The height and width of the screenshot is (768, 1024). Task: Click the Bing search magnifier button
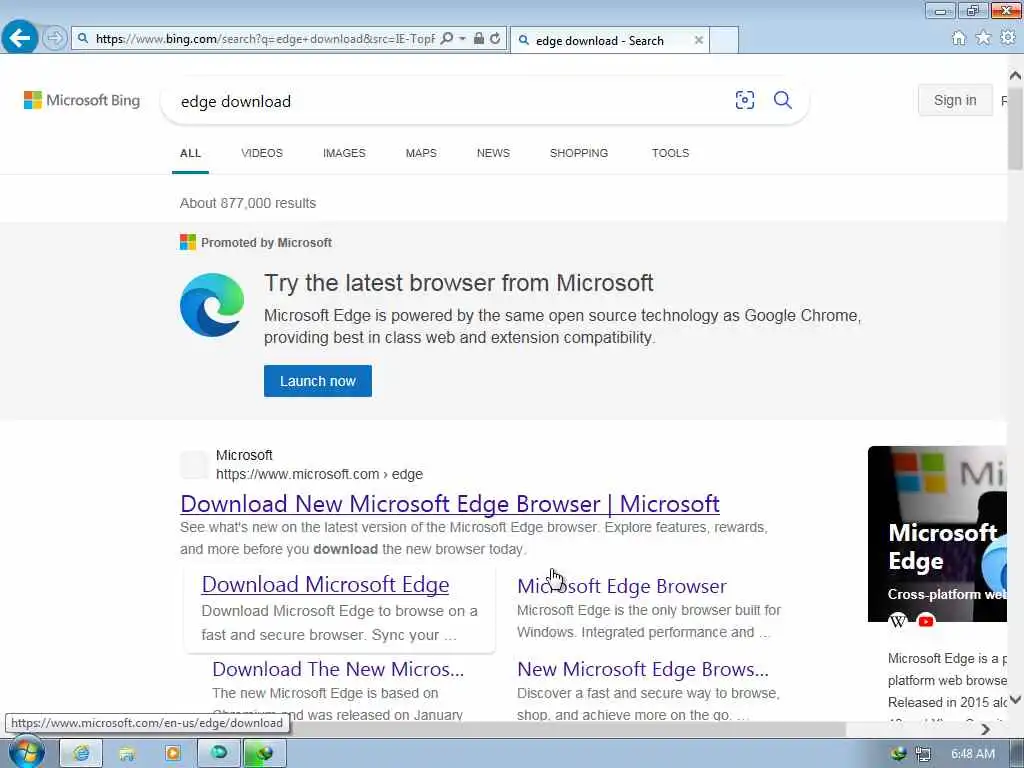(782, 100)
